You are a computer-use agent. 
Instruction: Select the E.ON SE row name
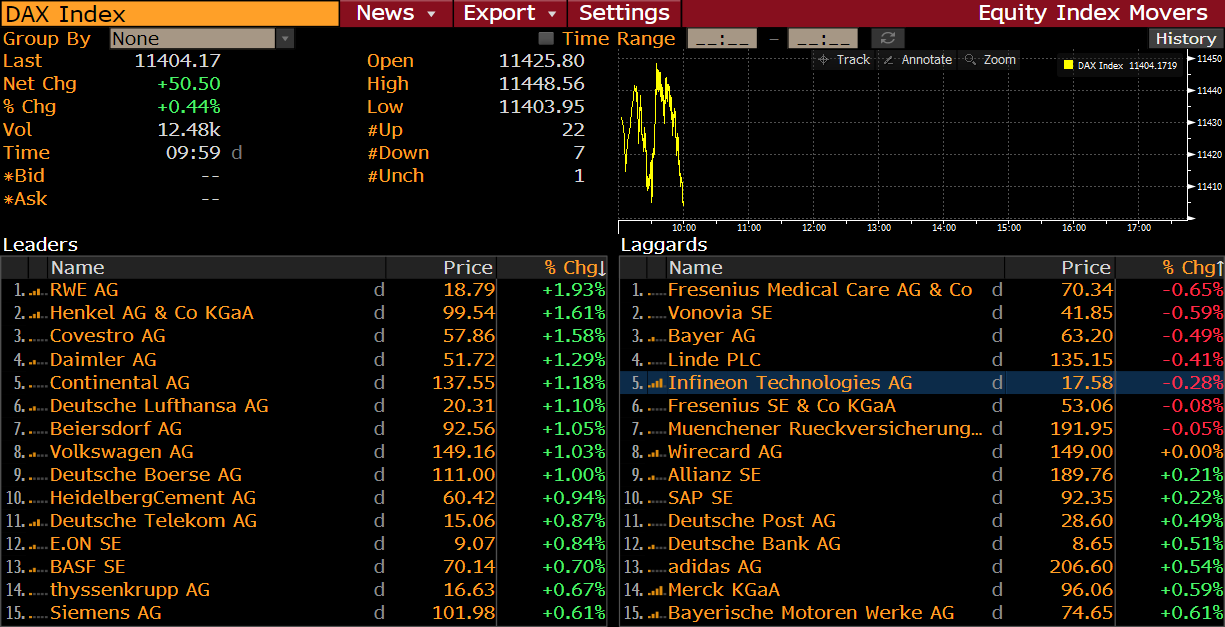[86, 543]
